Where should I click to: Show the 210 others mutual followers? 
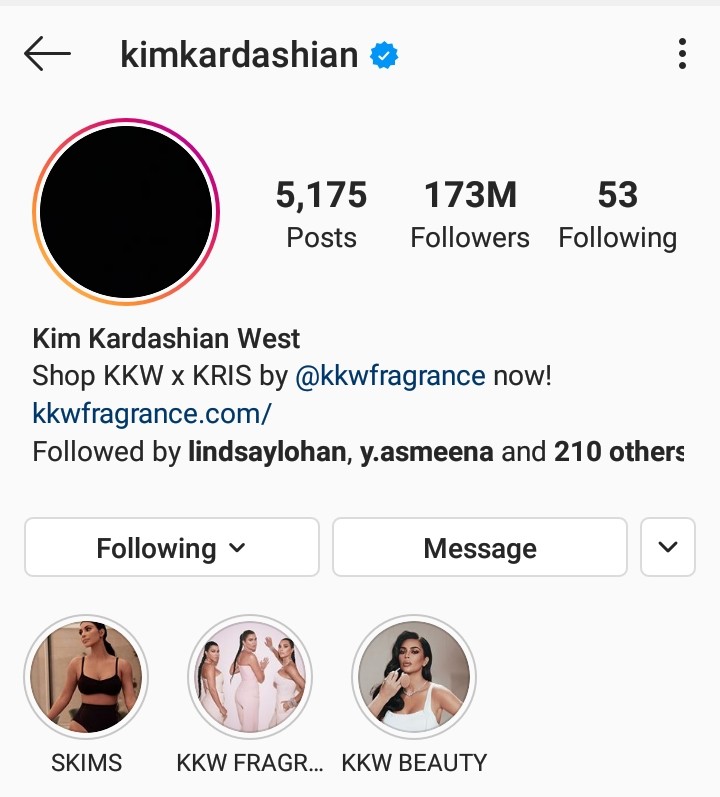(619, 452)
